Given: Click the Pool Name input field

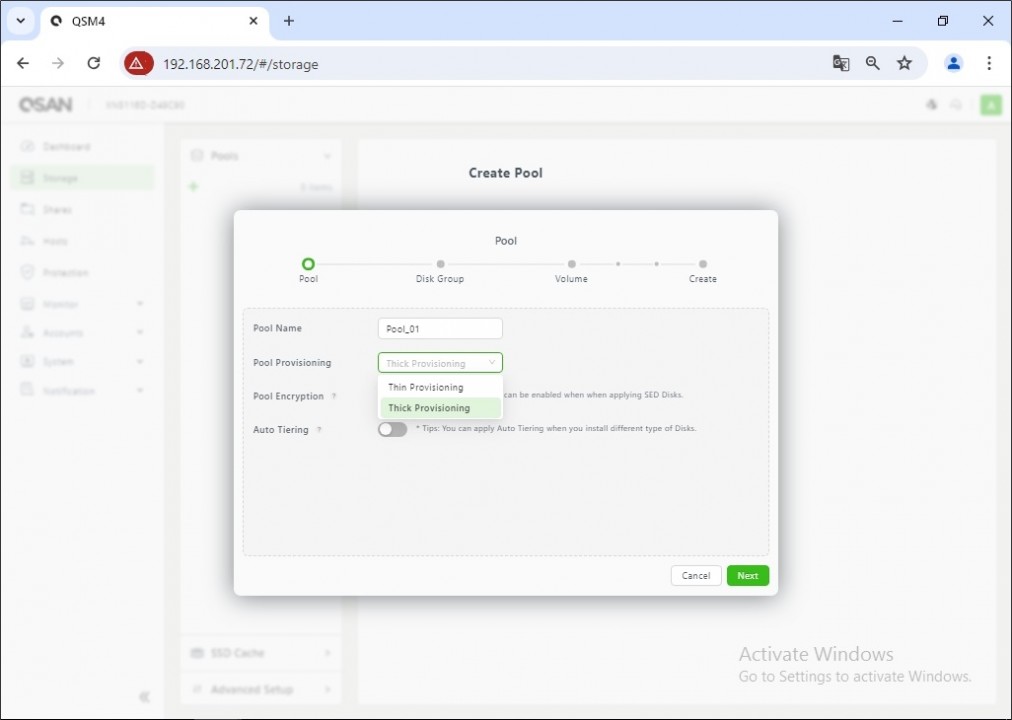Looking at the screenshot, I should point(440,329).
